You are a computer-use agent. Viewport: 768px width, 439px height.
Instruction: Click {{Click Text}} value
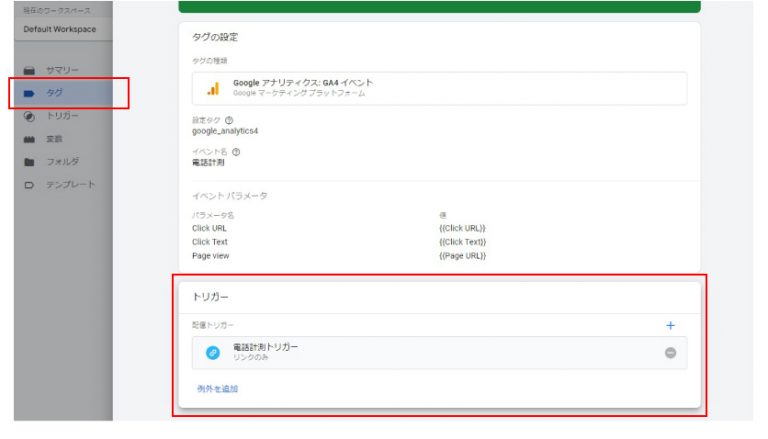462,242
